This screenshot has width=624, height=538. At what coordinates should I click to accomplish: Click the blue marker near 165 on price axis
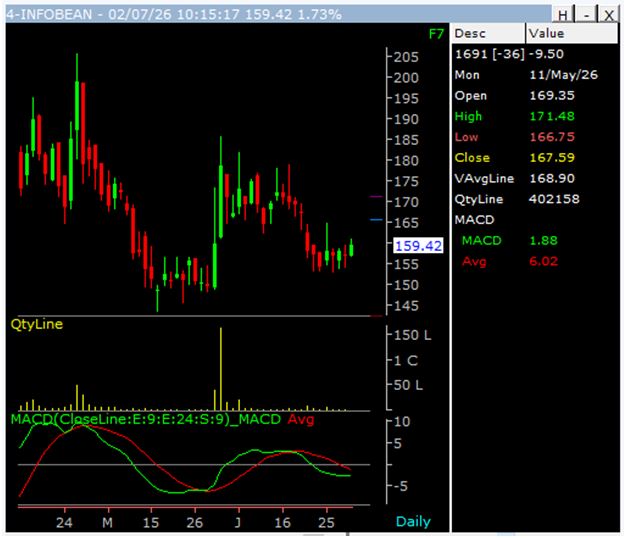click(376, 219)
